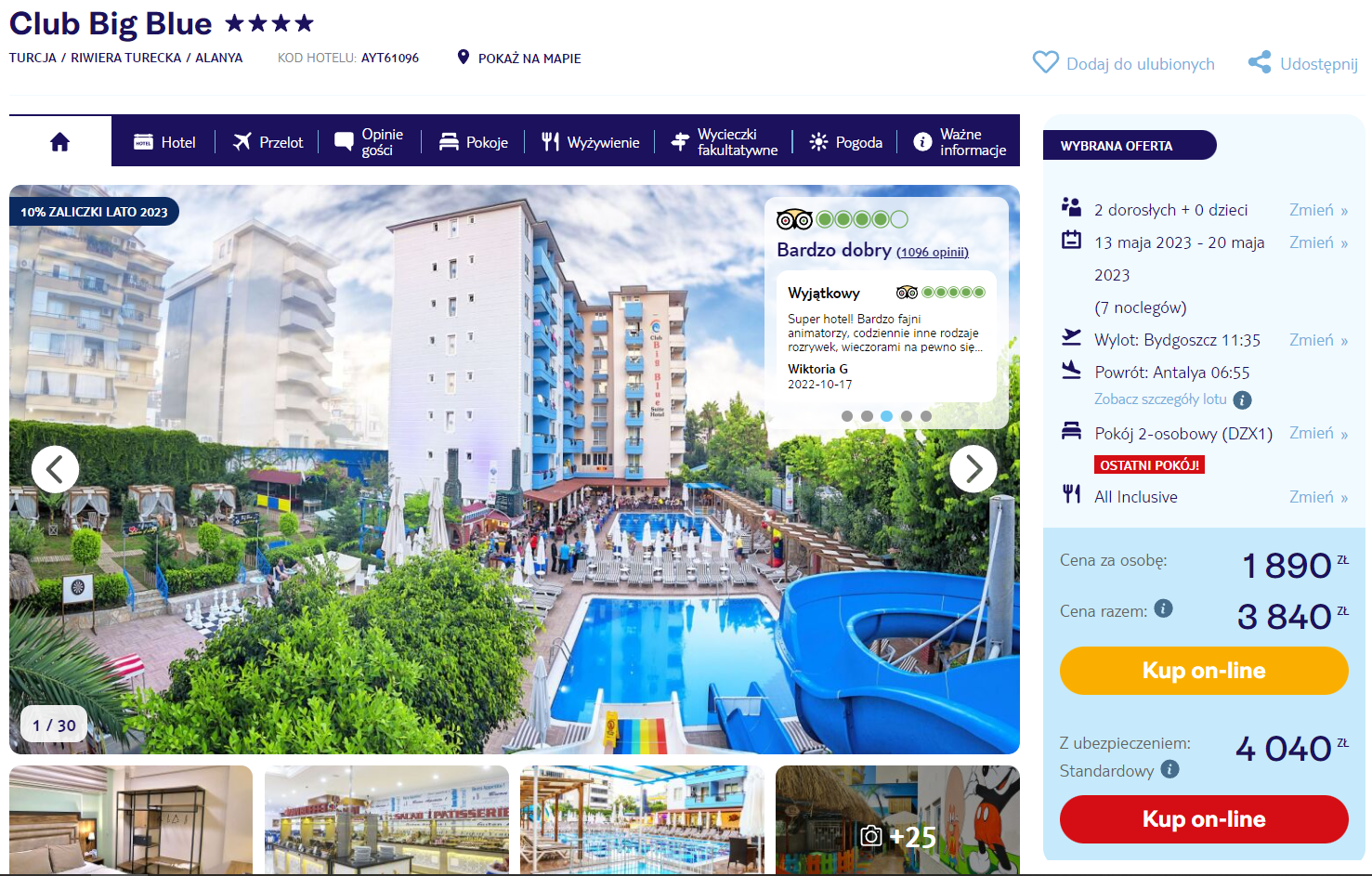Open the home tab icon

tap(60, 141)
